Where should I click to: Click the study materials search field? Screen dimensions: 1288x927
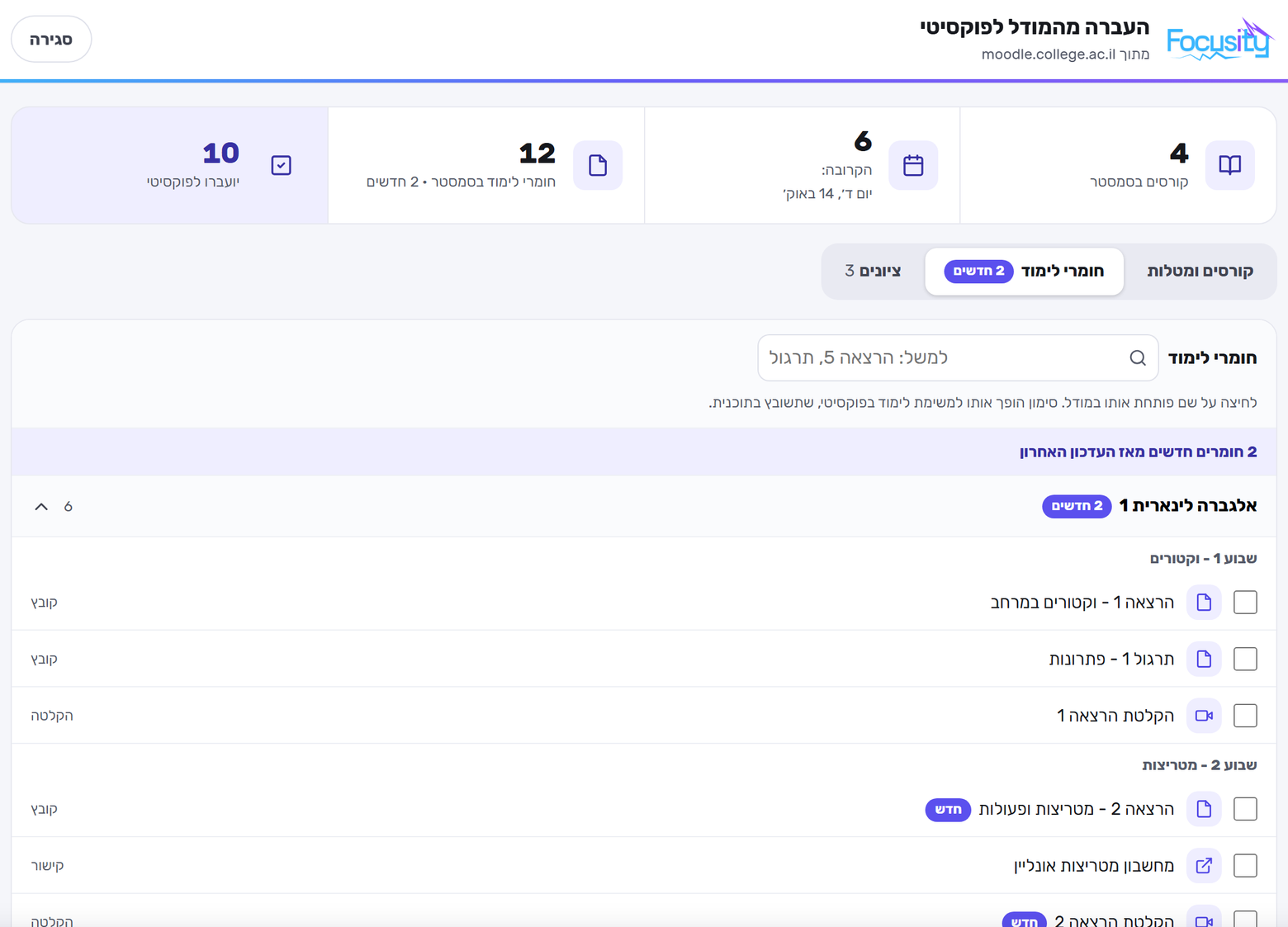click(x=958, y=357)
